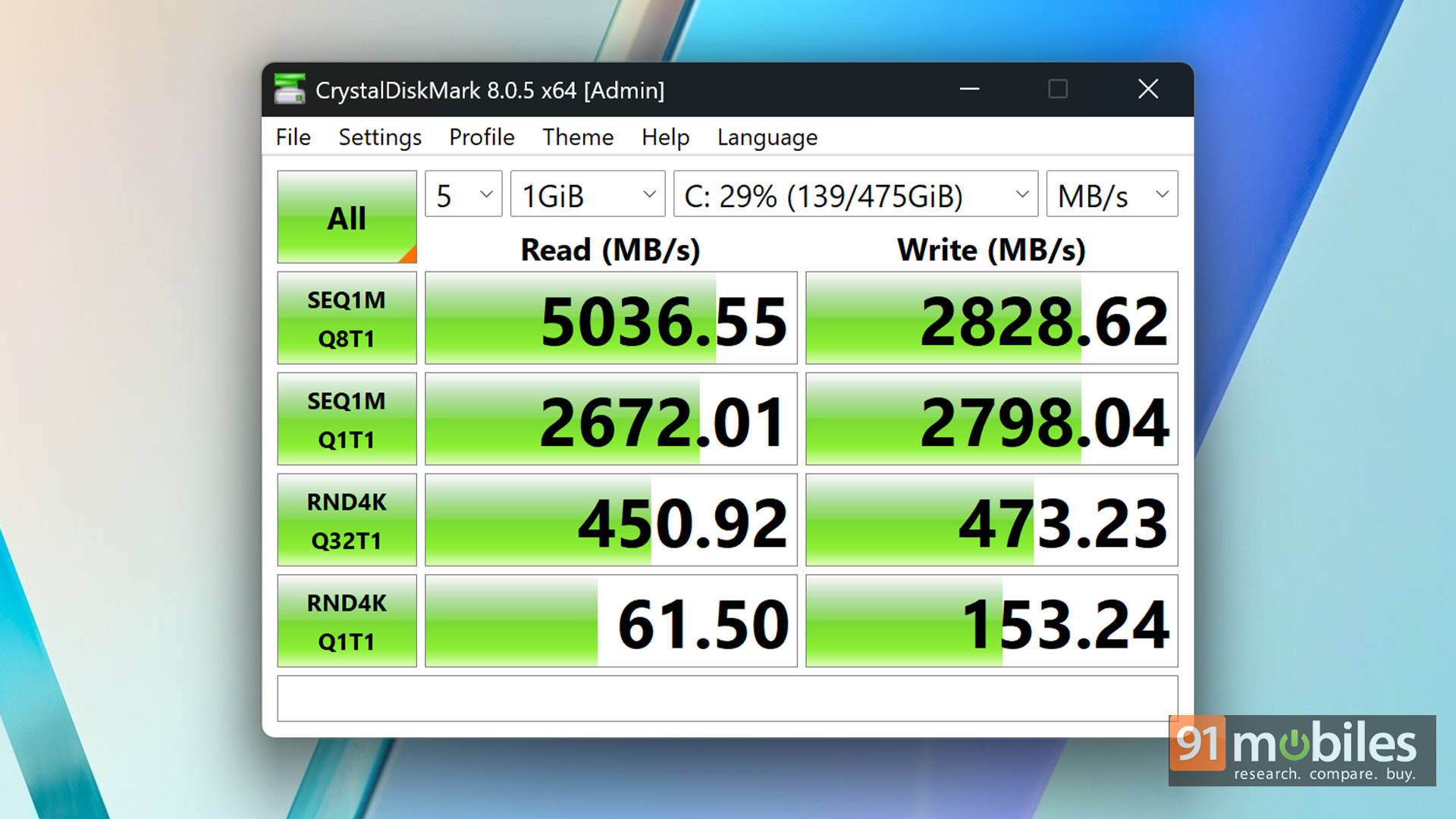Run the RND4K Q32T1 test

347,520
